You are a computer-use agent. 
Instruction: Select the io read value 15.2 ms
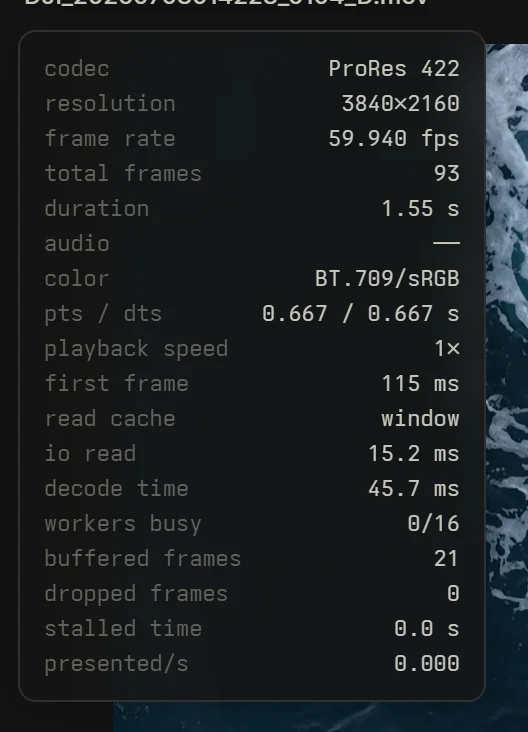pyautogui.click(x=414, y=454)
